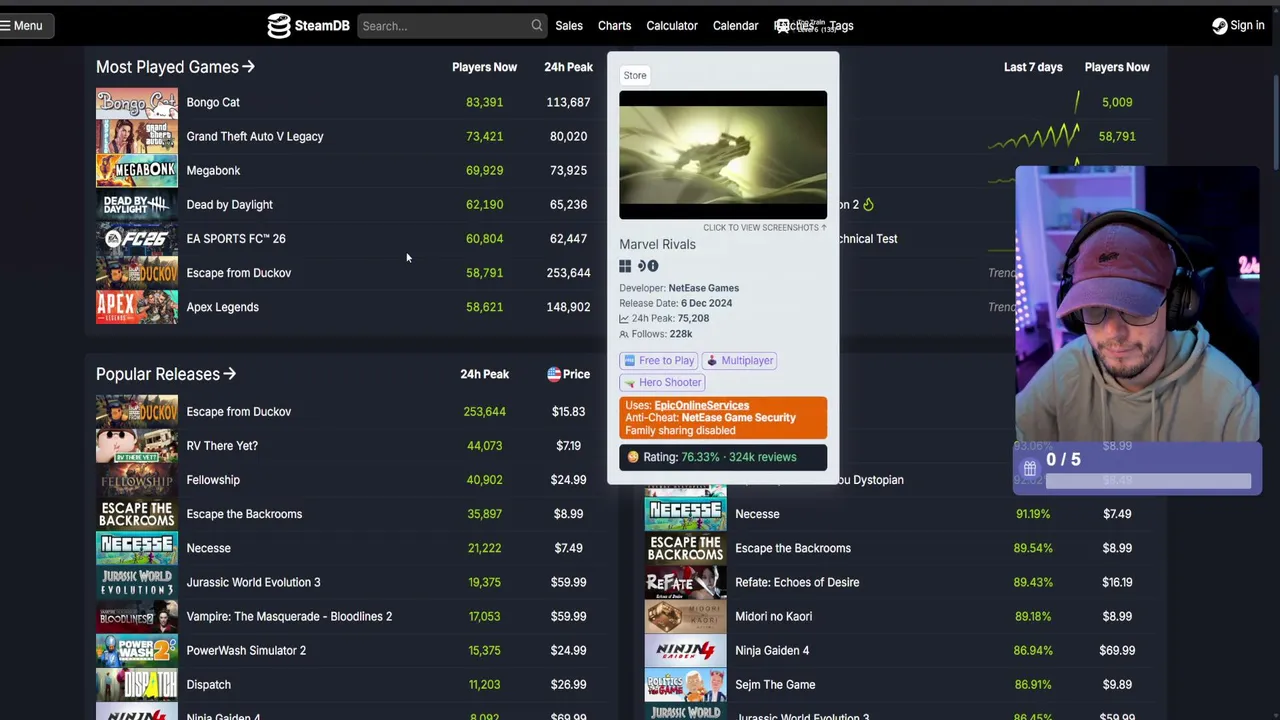Click the Windows platform icon in Marvel Rivals card

tap(625, 266)
